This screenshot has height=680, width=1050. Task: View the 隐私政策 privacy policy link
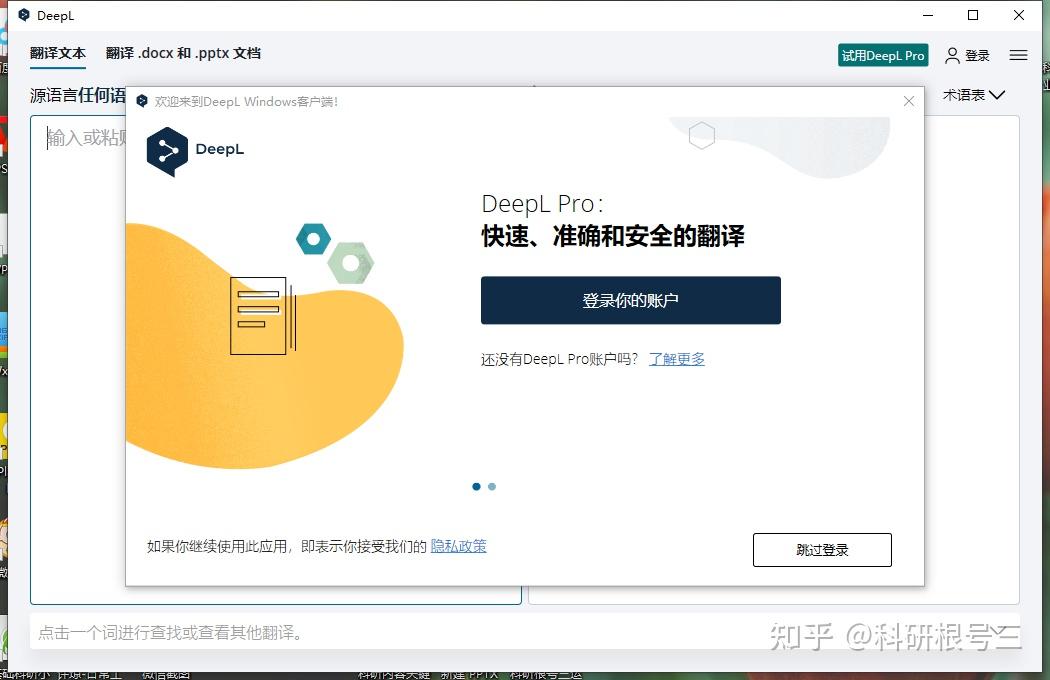[x=458, y=546]
